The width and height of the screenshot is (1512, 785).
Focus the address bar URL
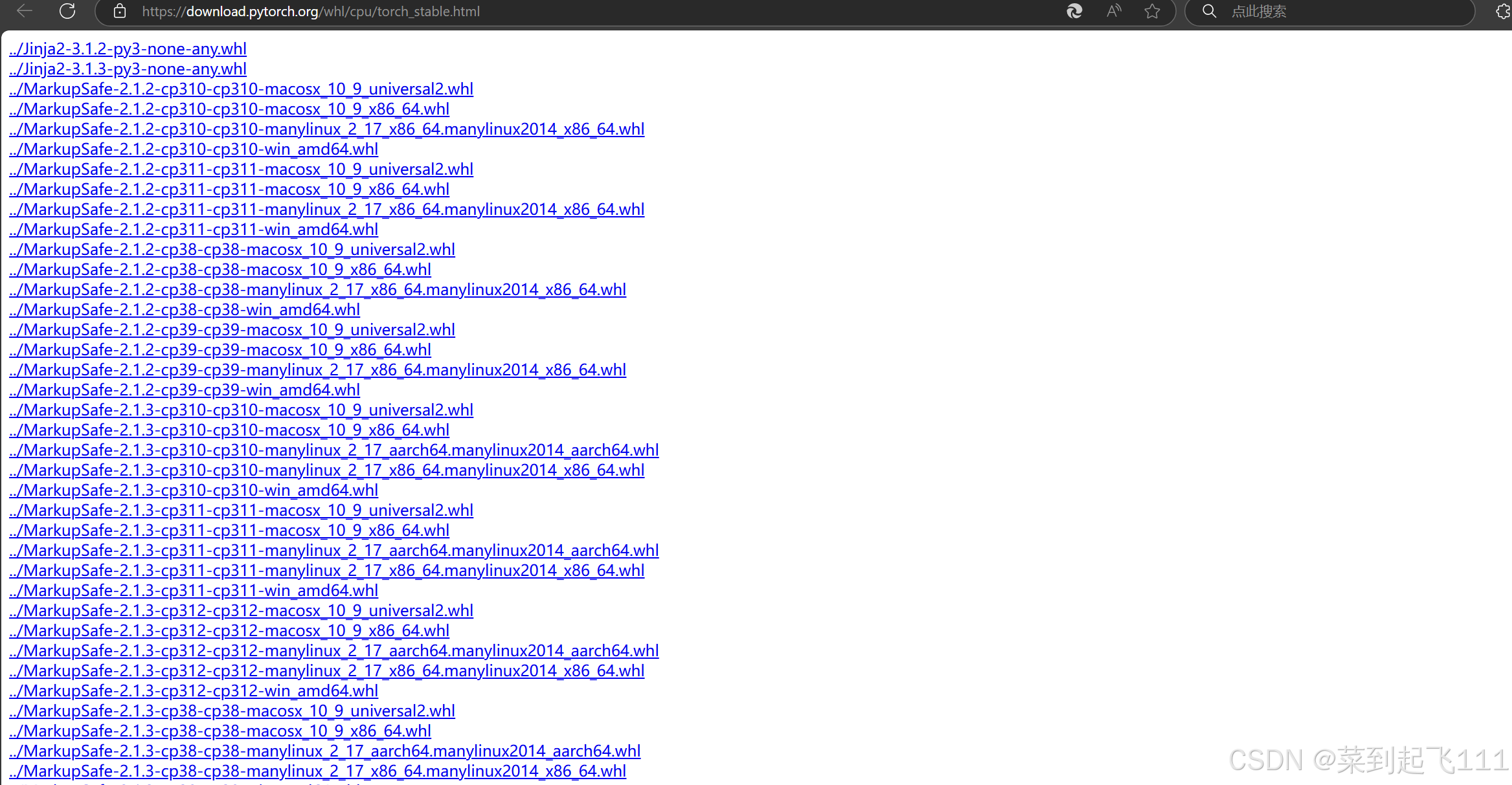311,12
